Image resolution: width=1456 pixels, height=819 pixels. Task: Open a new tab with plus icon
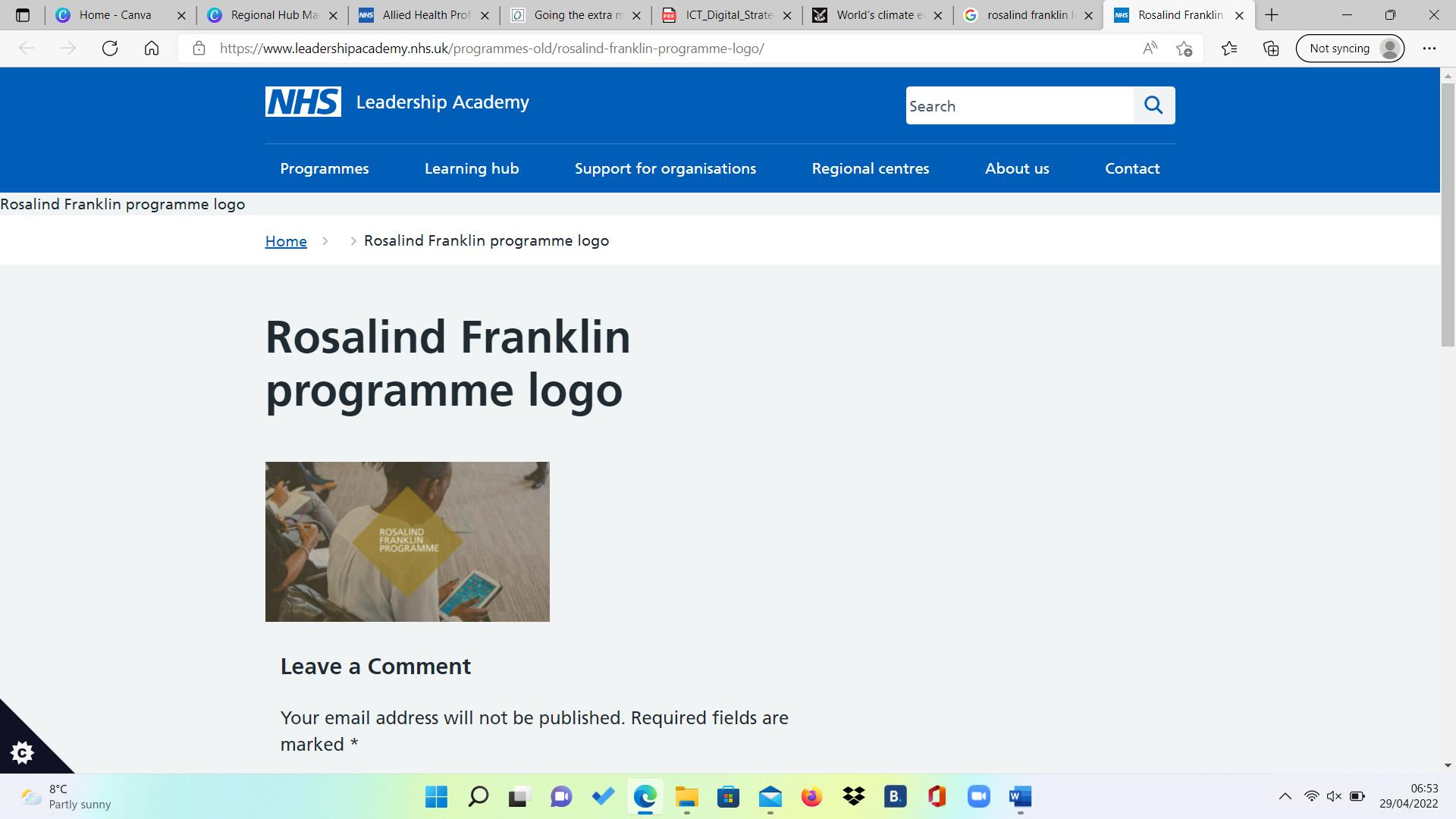click(1272, 15)
